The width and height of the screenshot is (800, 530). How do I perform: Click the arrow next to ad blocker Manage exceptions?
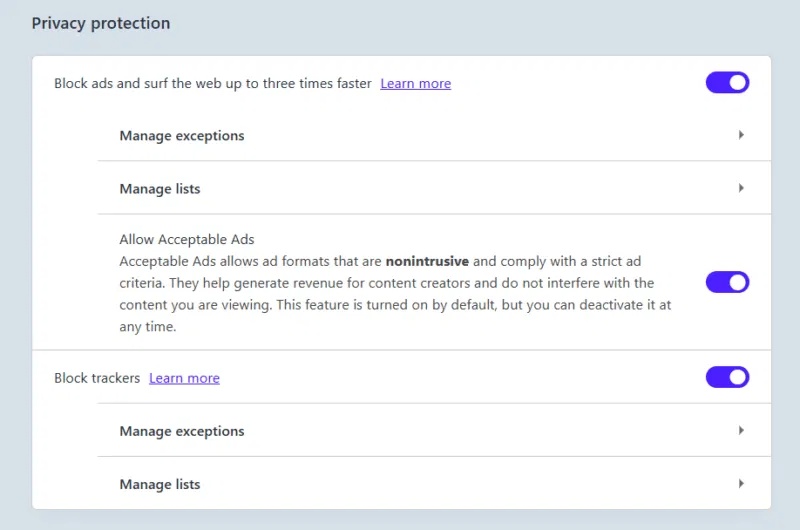tap(741, 135)
